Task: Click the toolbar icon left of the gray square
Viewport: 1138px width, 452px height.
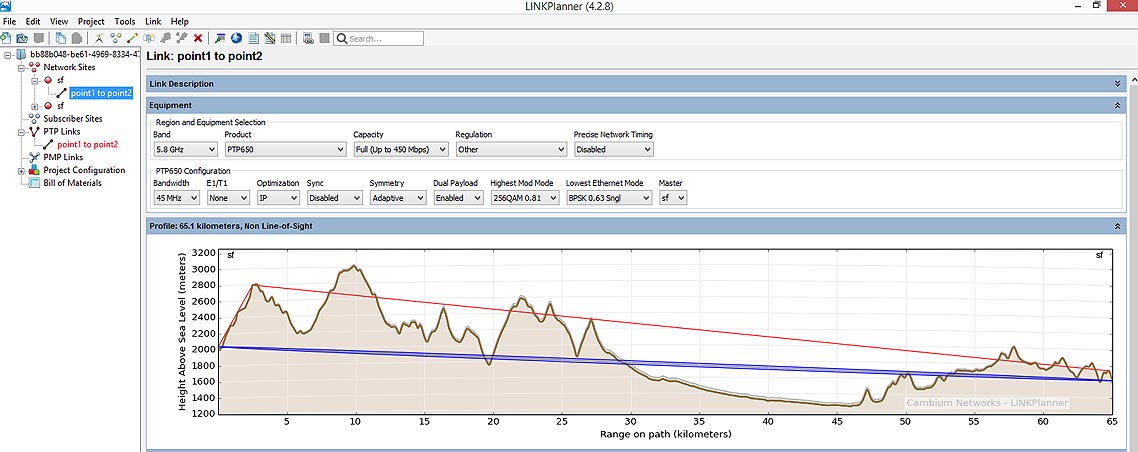Action: (x=308, y=38)
